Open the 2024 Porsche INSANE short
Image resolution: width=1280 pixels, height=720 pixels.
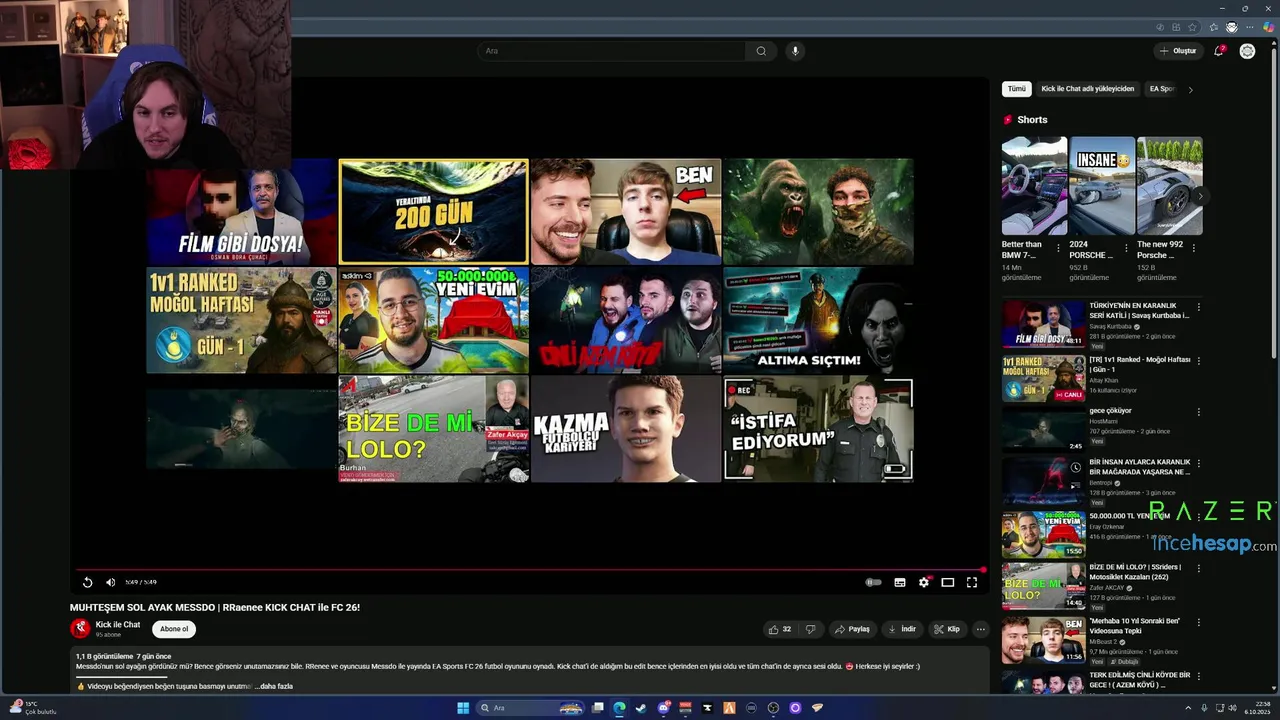point(1102,186)
